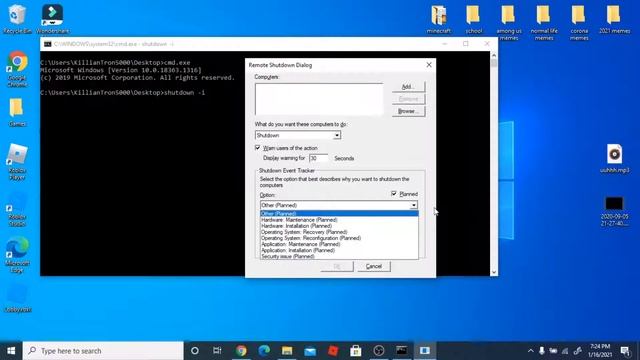Open the notification center icon

pos(625,351)
